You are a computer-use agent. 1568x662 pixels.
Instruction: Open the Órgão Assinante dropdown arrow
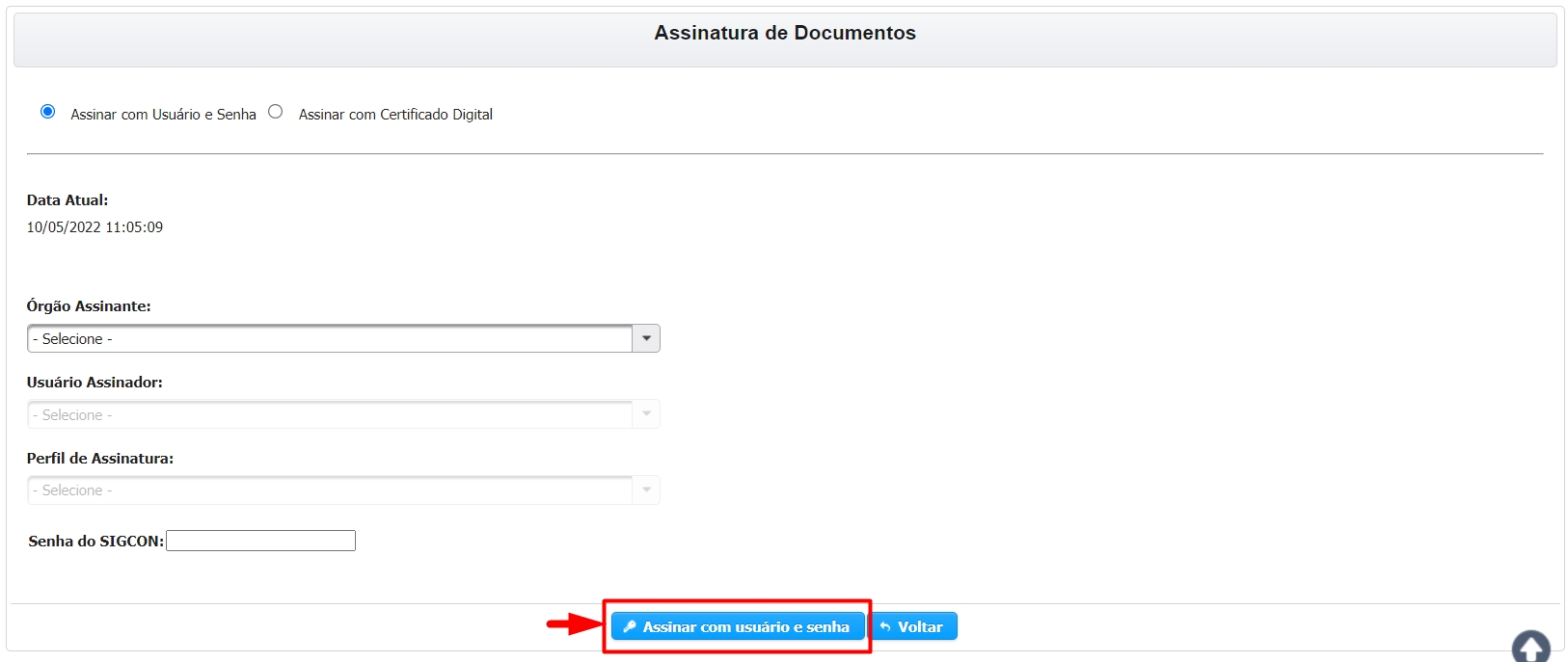[x=646, y=338]
